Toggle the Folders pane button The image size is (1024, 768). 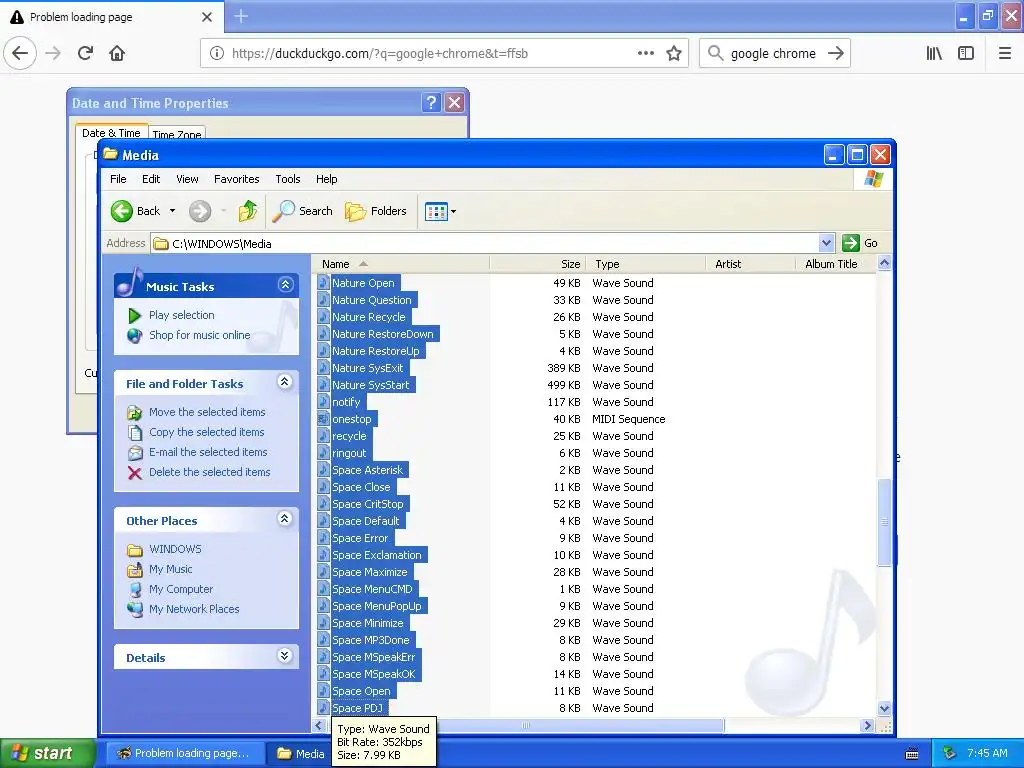tap(376, 211)
